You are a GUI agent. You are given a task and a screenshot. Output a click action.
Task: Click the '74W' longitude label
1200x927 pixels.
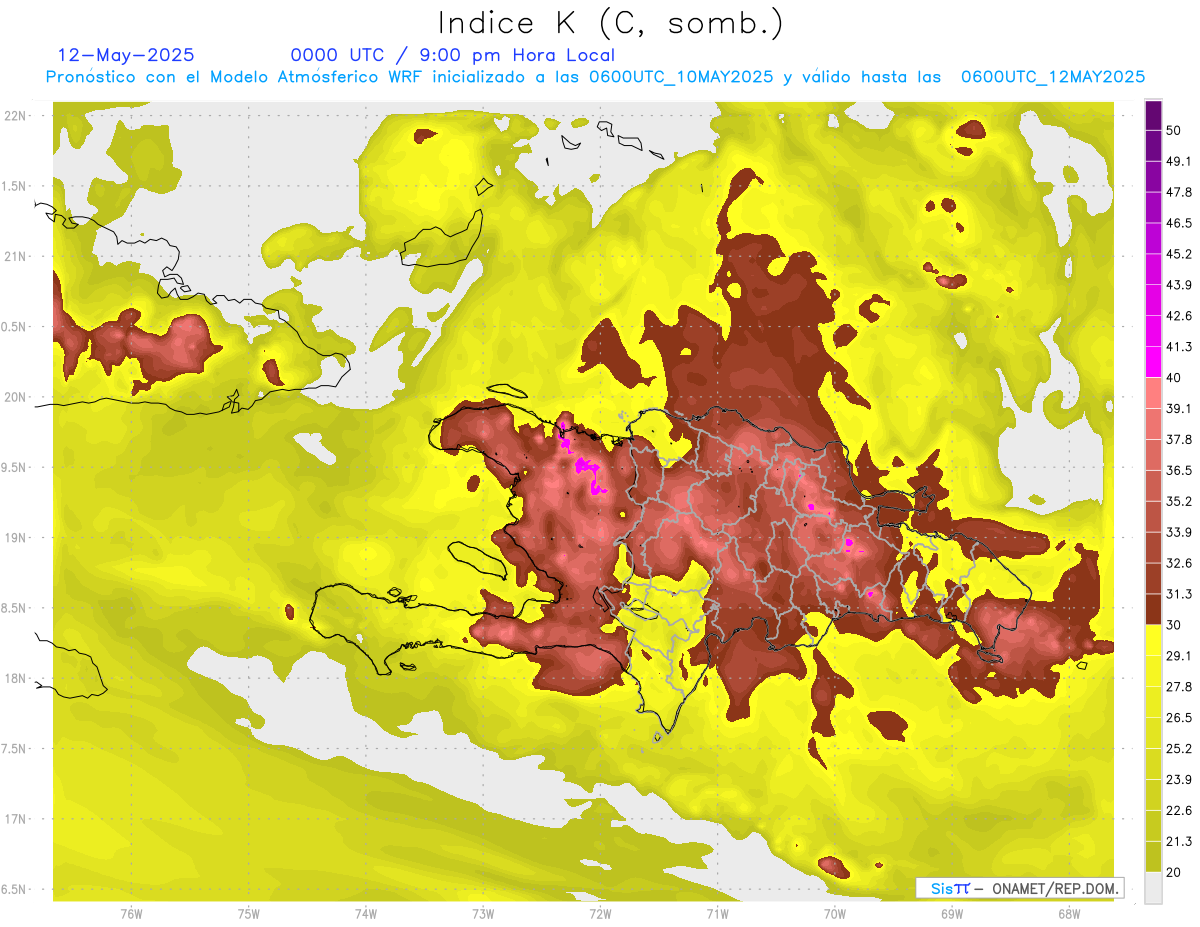(366, 914)
